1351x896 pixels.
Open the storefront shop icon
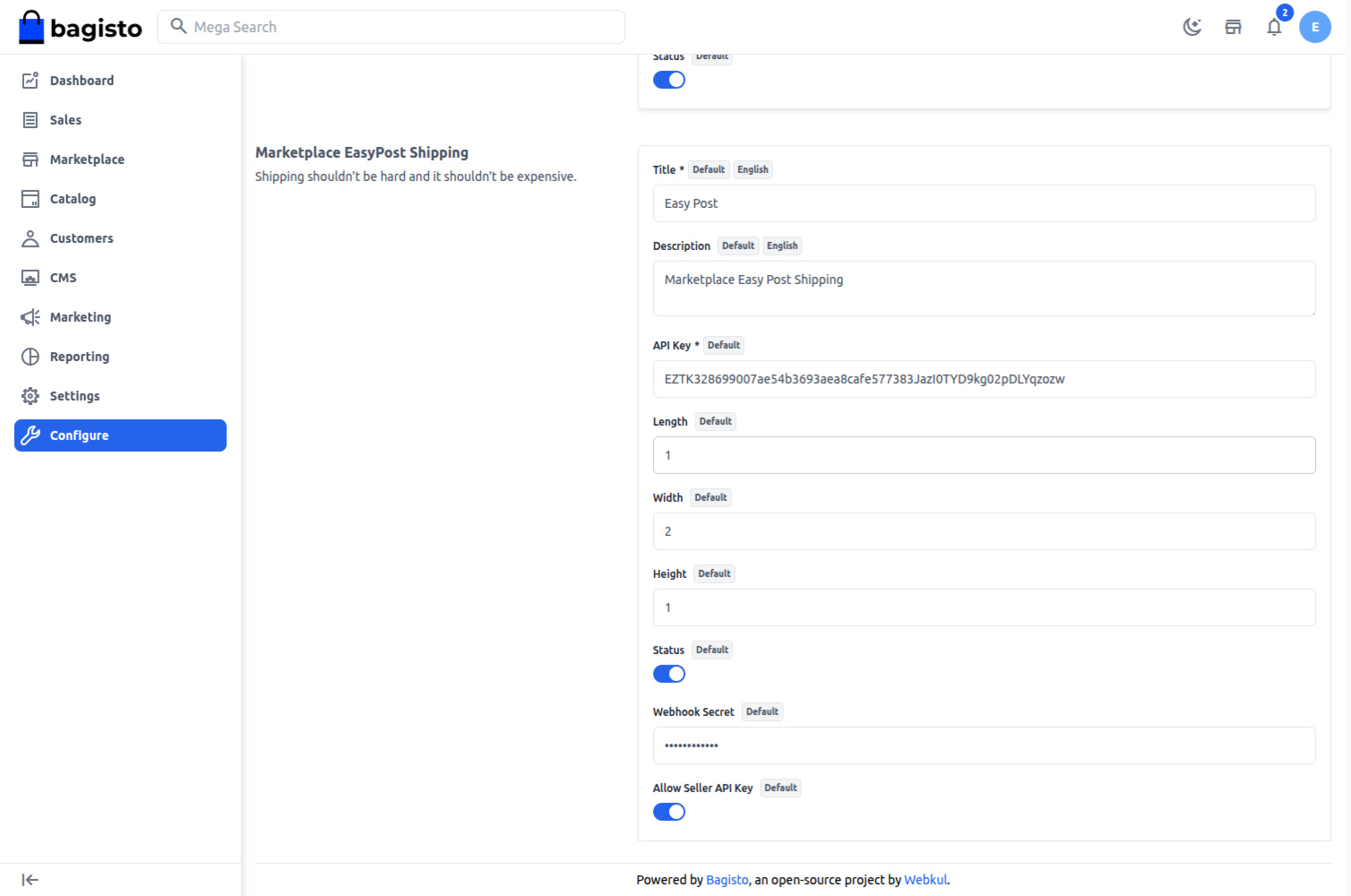(x=1233, y=27)
